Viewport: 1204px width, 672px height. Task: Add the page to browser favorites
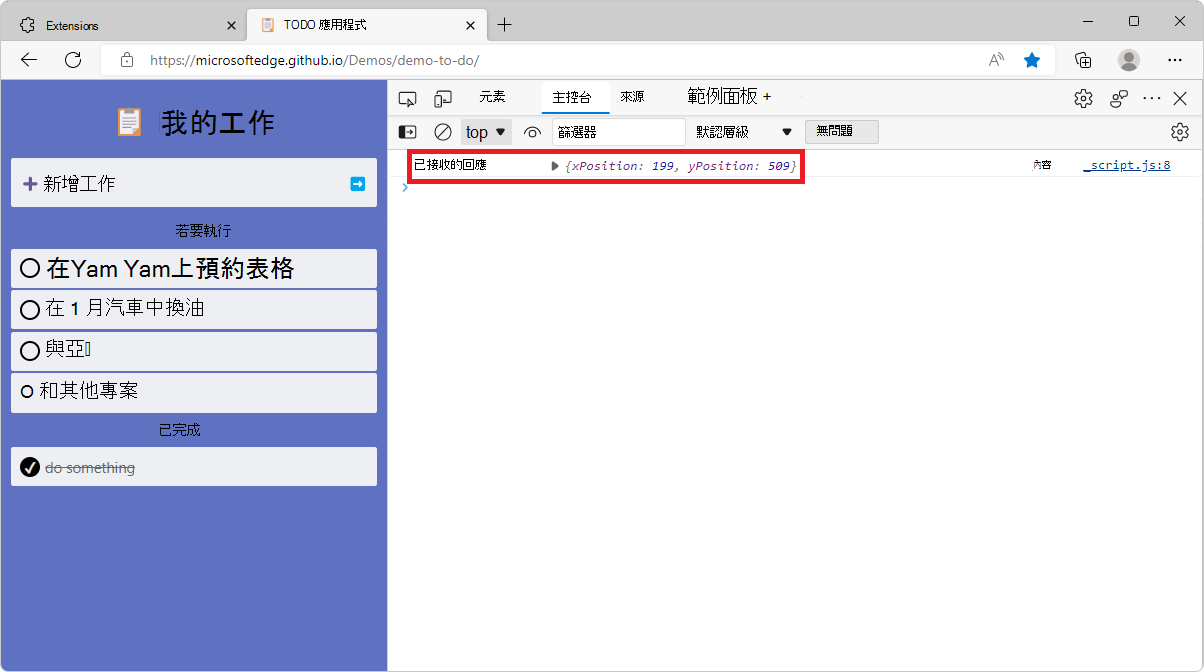point(1032,60)
